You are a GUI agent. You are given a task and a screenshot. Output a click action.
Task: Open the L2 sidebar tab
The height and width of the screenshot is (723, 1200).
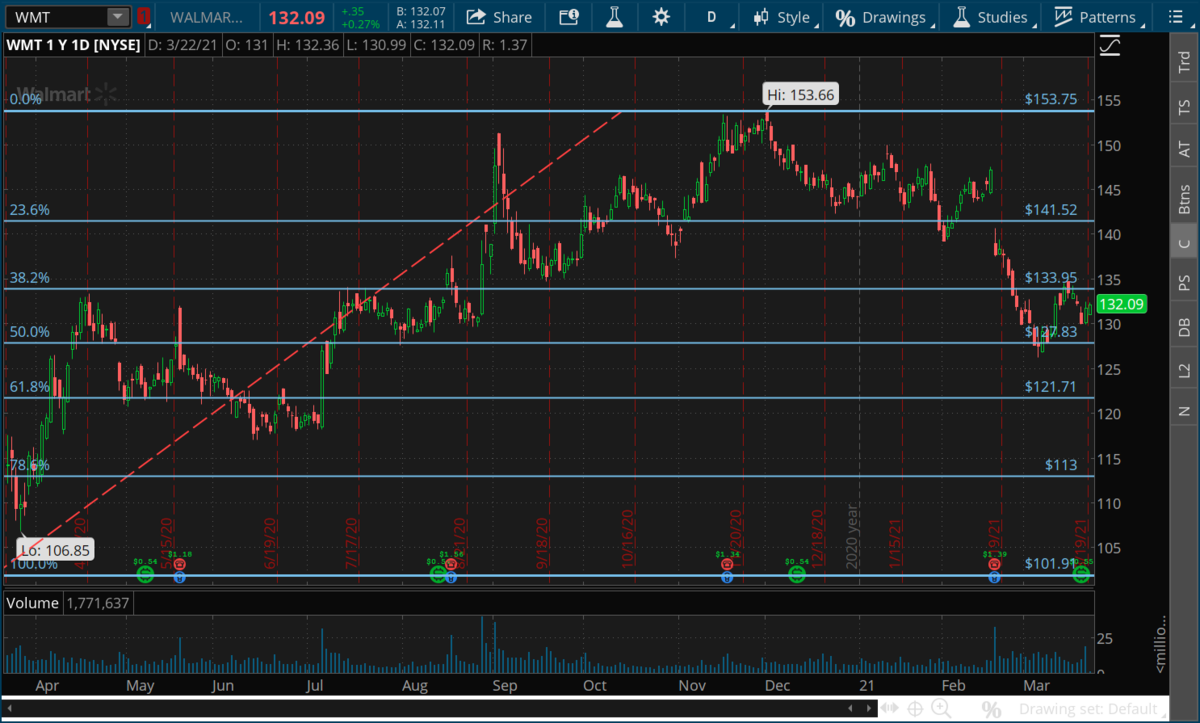point(1184,370)
